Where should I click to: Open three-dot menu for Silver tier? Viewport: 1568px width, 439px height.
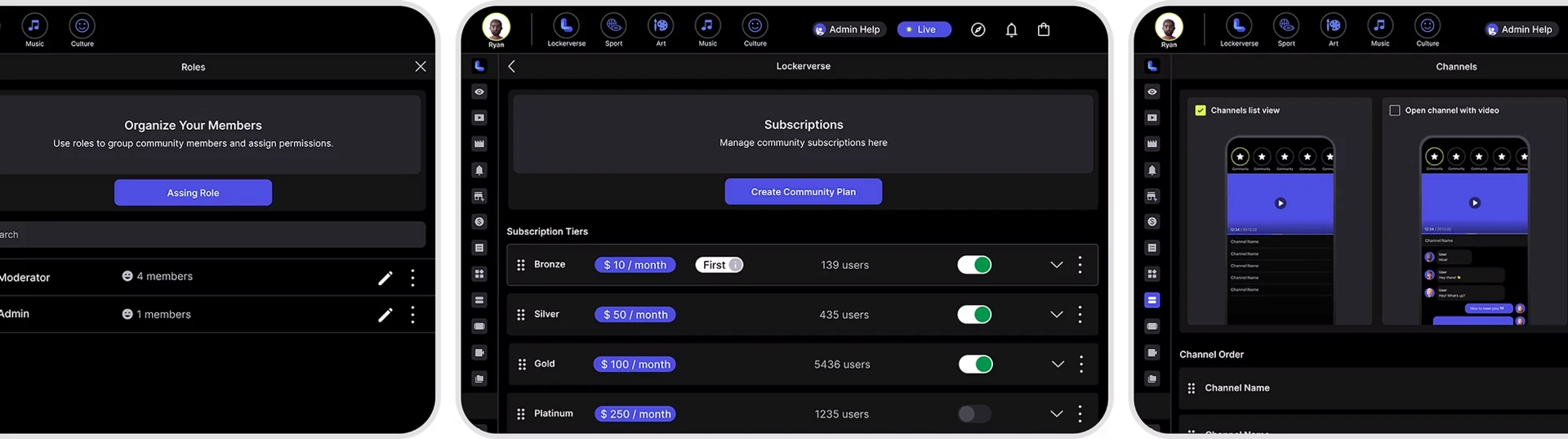1080,315
